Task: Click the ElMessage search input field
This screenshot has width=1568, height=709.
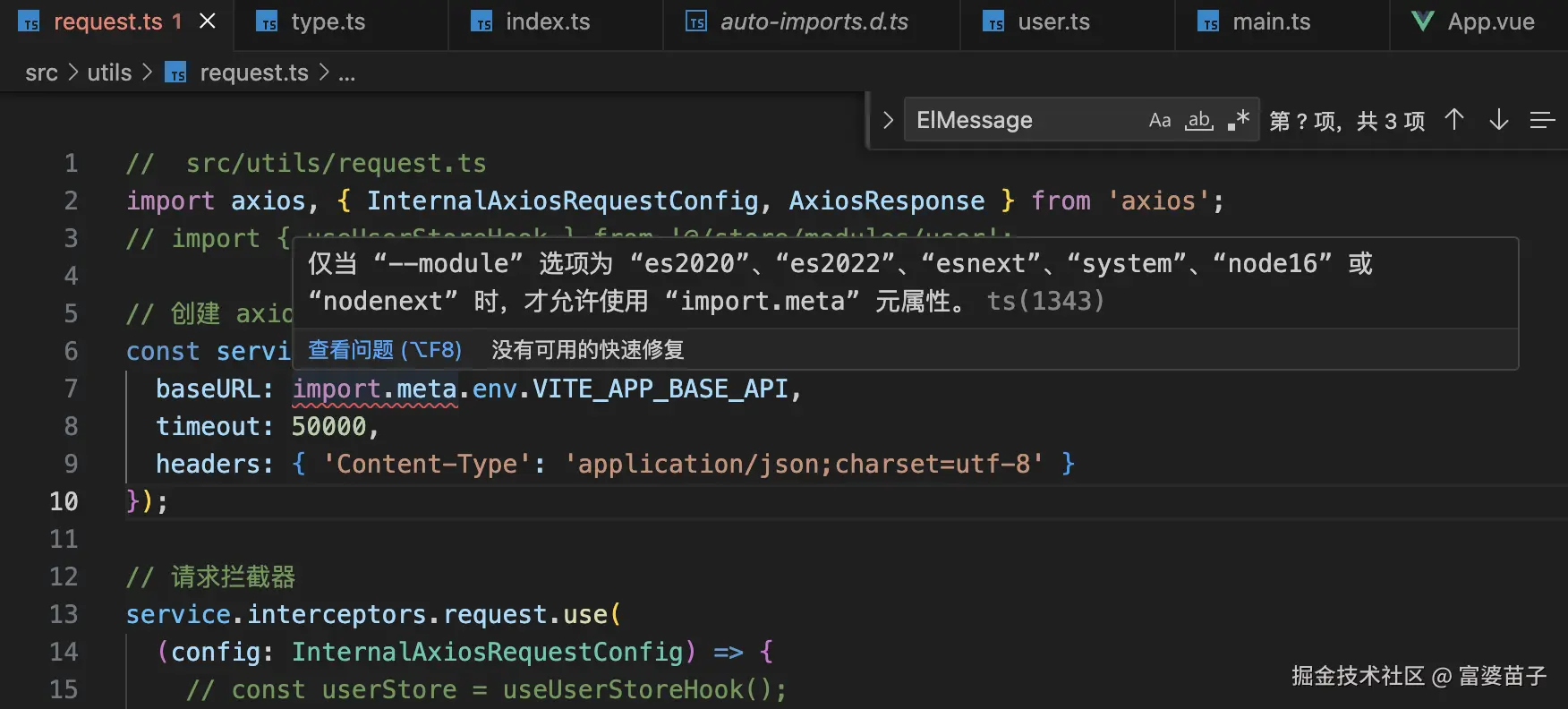Action: tap(1020, 120)
